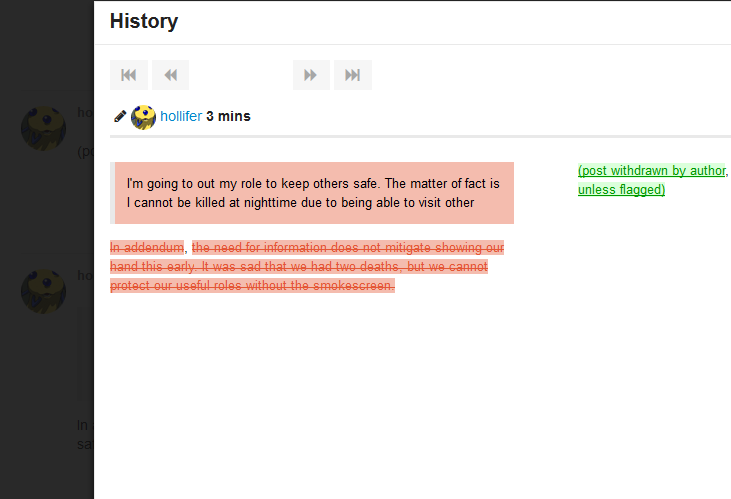This screenshot has height=499, width=731.
Task: Click the second dimmed avatar behind the modal
Action: coord(44,291)
